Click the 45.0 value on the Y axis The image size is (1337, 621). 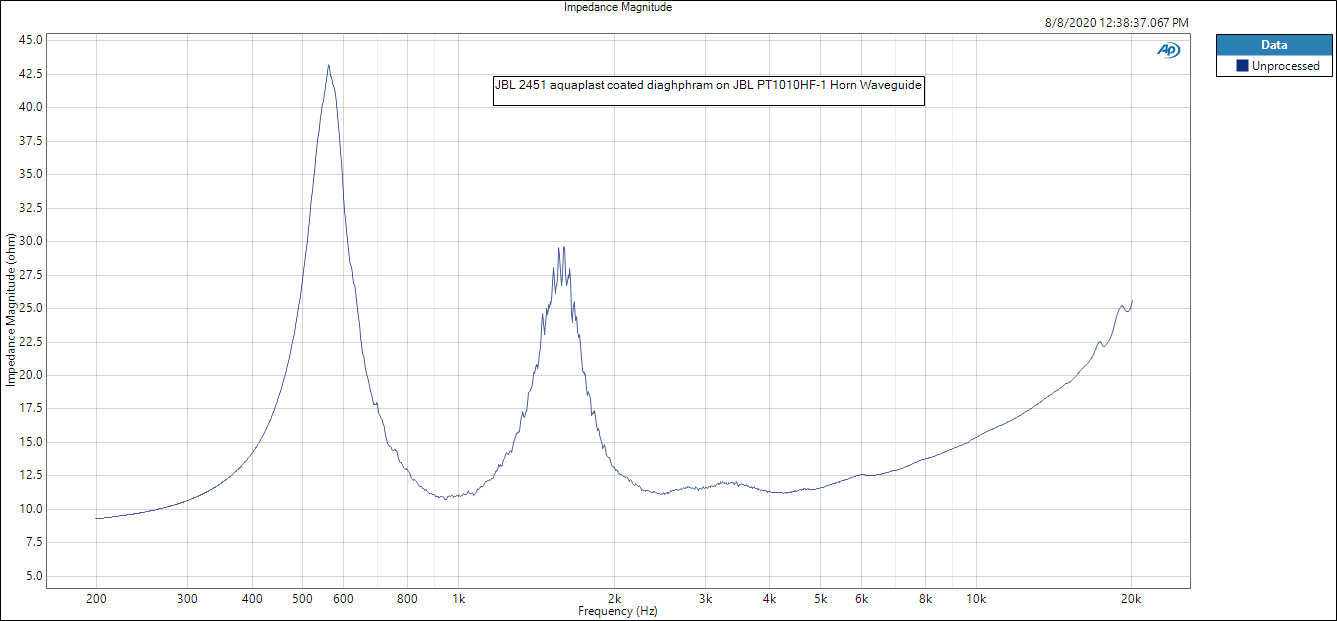(x=31, y=40)
